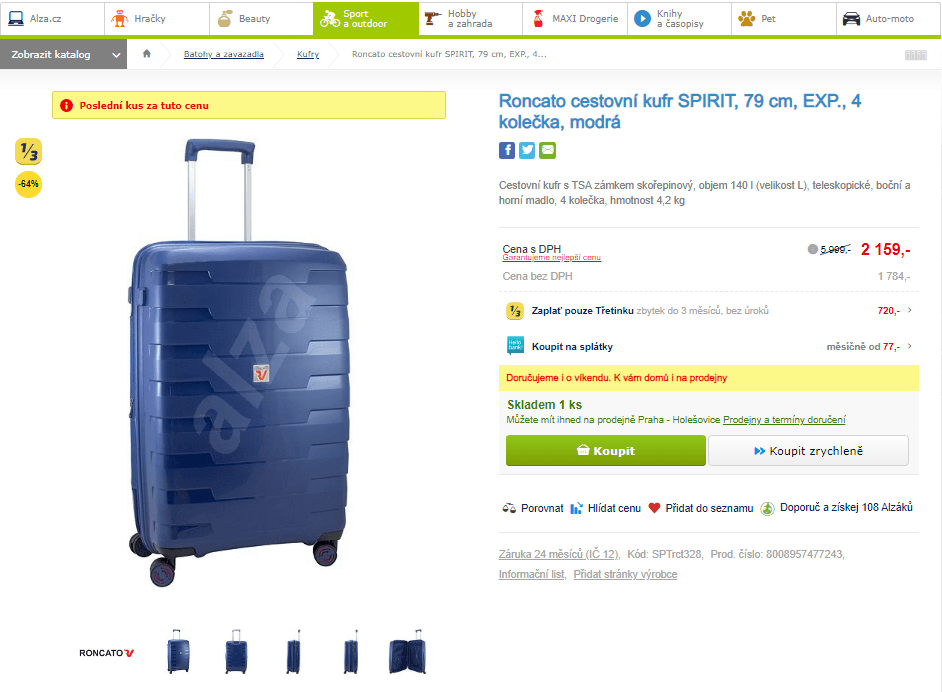This screenshot has width=942, height=692.
Task: Click the Doporuč a získej reward icon
Action: (766, 508)
